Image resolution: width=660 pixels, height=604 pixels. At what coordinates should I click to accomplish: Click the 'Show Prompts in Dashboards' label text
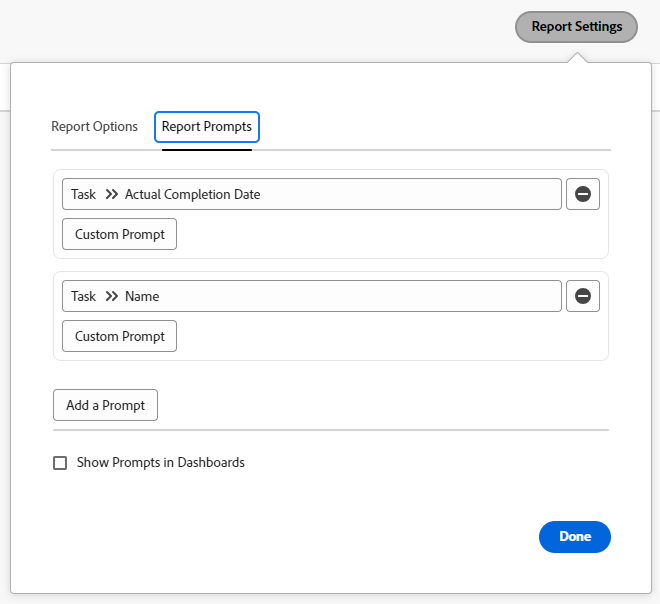tap(161, 463)
